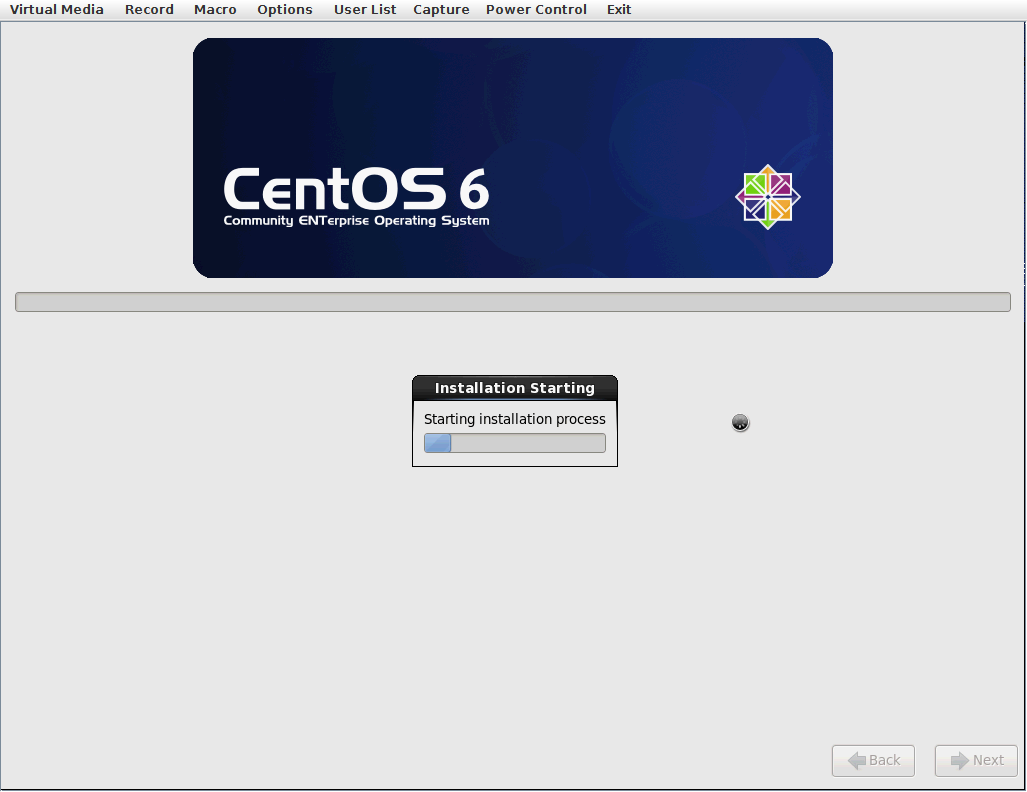This screenshot has height=792, width=1027.
Task: Click the wide overall installation progress bar
Action: [513, 302]
